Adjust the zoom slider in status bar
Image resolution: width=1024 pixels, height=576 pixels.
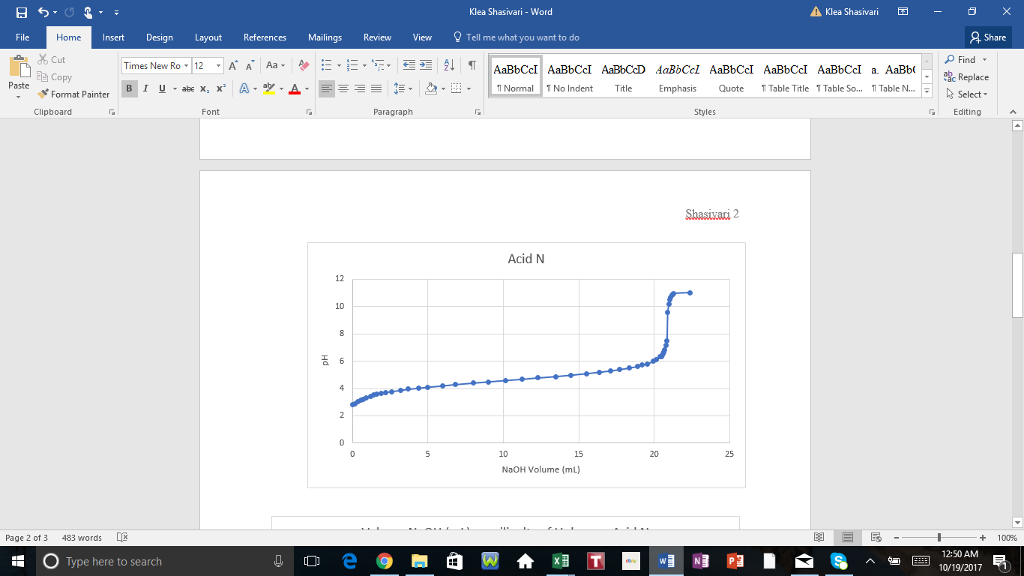(940, 538)
